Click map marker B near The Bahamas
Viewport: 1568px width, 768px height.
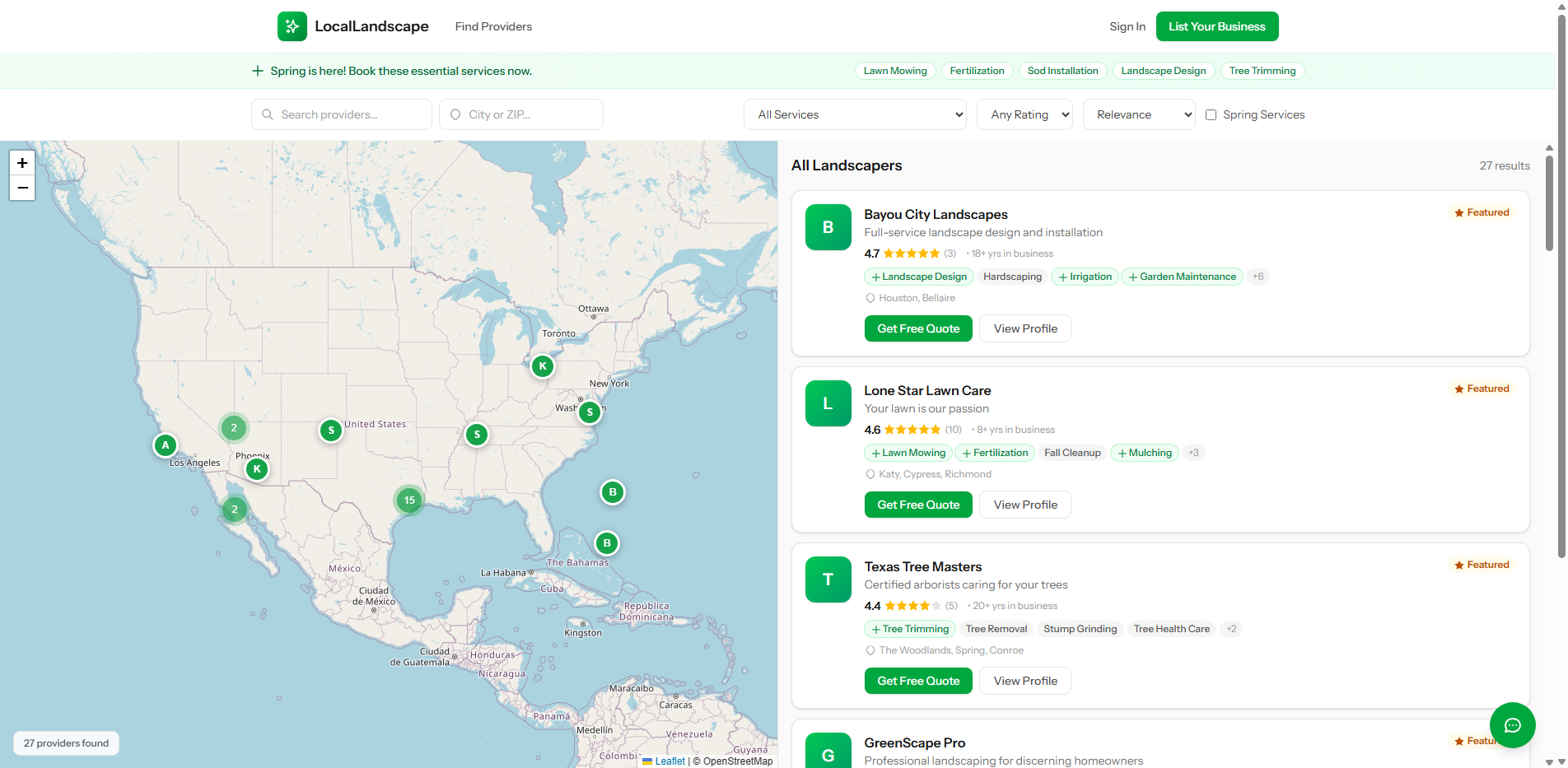click(x=607, y=543)
